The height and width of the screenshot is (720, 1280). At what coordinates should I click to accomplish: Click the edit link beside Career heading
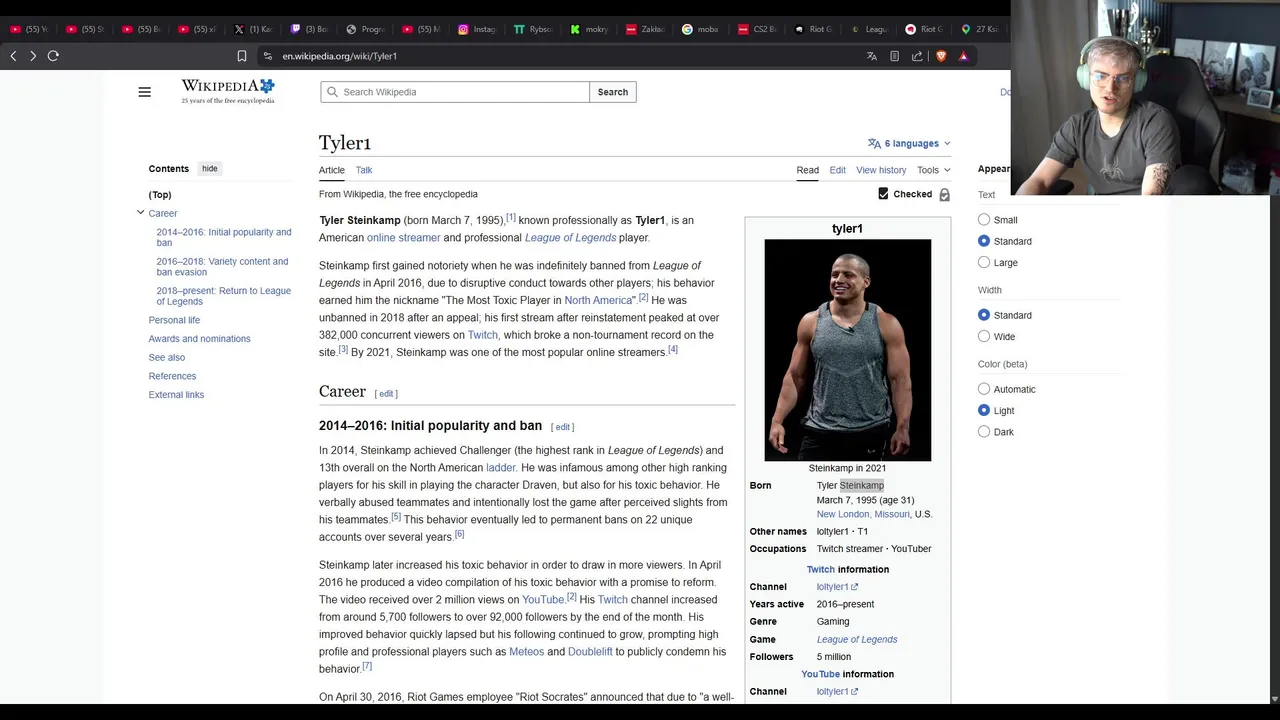click(x=386, y=394)
